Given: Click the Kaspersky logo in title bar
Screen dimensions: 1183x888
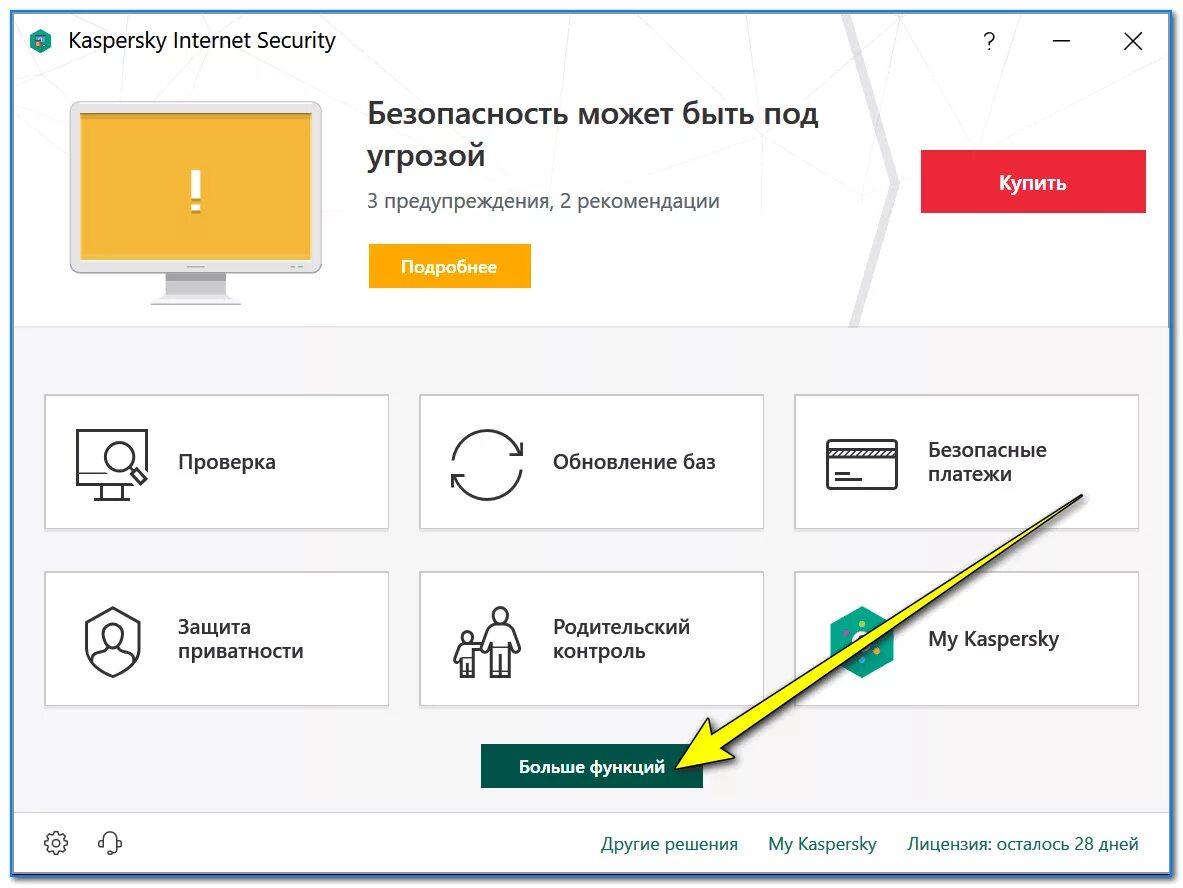Looking at the screenshot, I should pyautogui.click(x=40, y=41).
